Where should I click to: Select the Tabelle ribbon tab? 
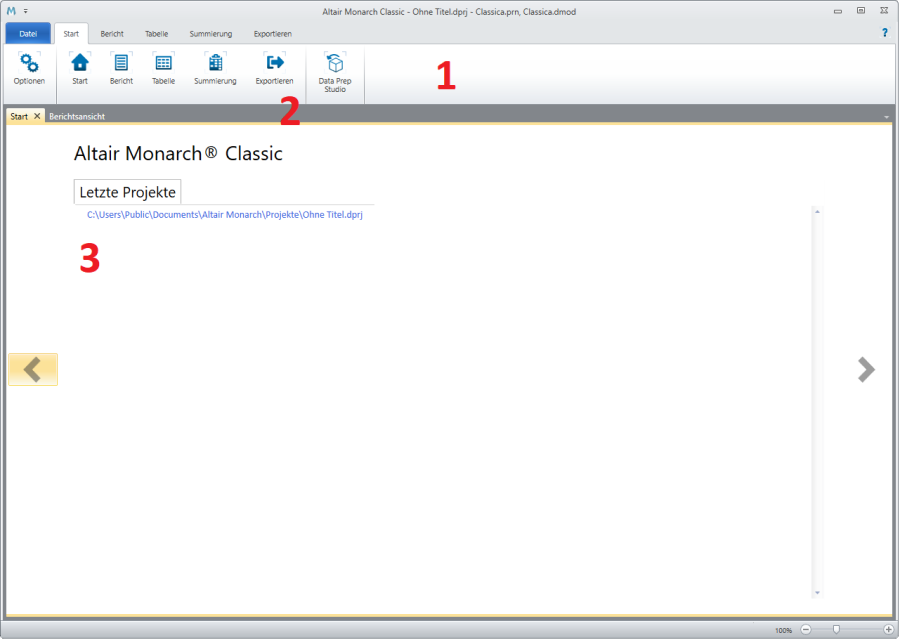(x=156, y=34)
